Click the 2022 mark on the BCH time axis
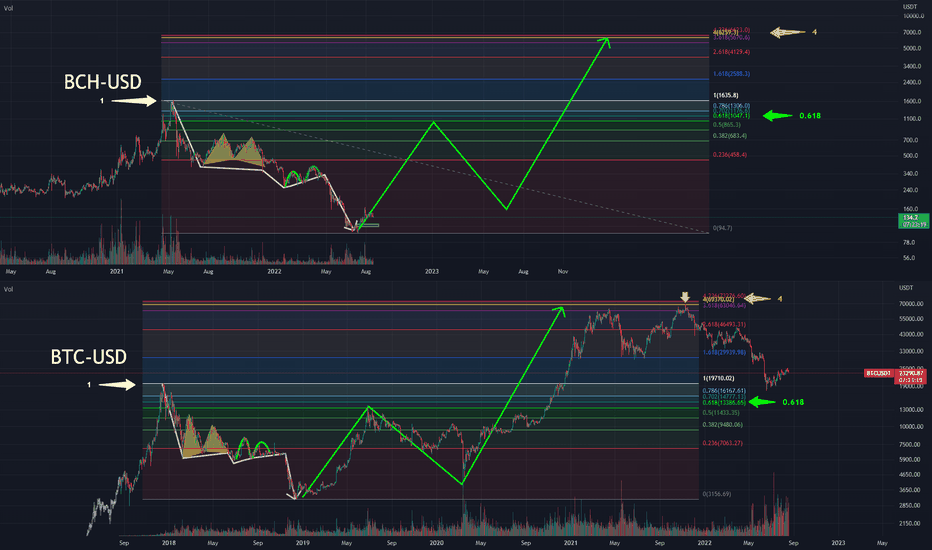The image size is (932, 550). click(274, 272)
